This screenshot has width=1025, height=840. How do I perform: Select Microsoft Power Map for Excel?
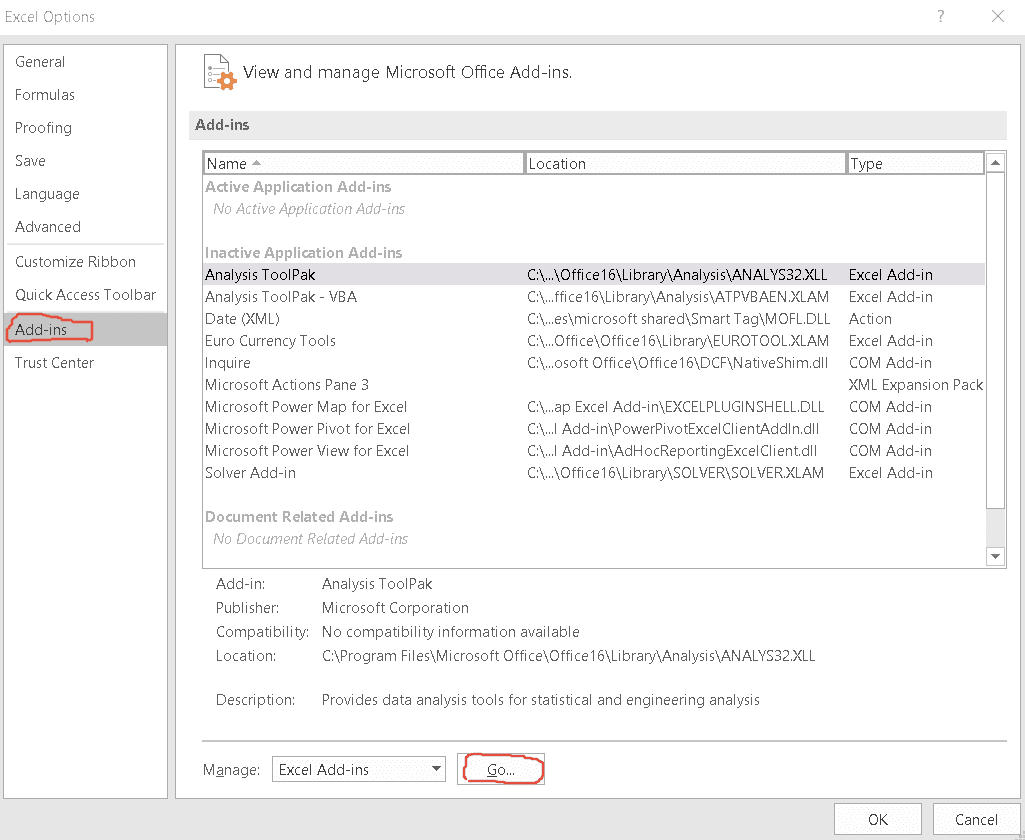pos(594,407)
